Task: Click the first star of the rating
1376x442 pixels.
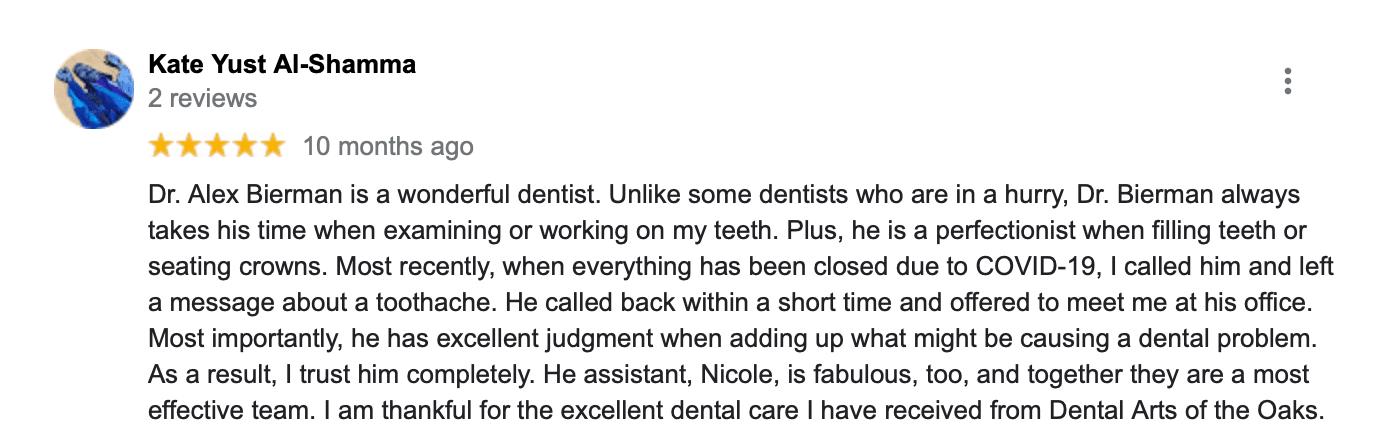Action: [x=161, y=147]
